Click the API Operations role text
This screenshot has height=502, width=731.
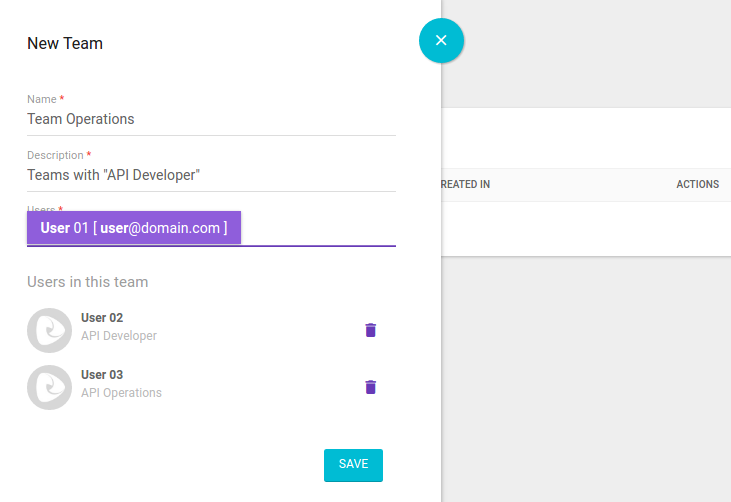coord(121,393)
